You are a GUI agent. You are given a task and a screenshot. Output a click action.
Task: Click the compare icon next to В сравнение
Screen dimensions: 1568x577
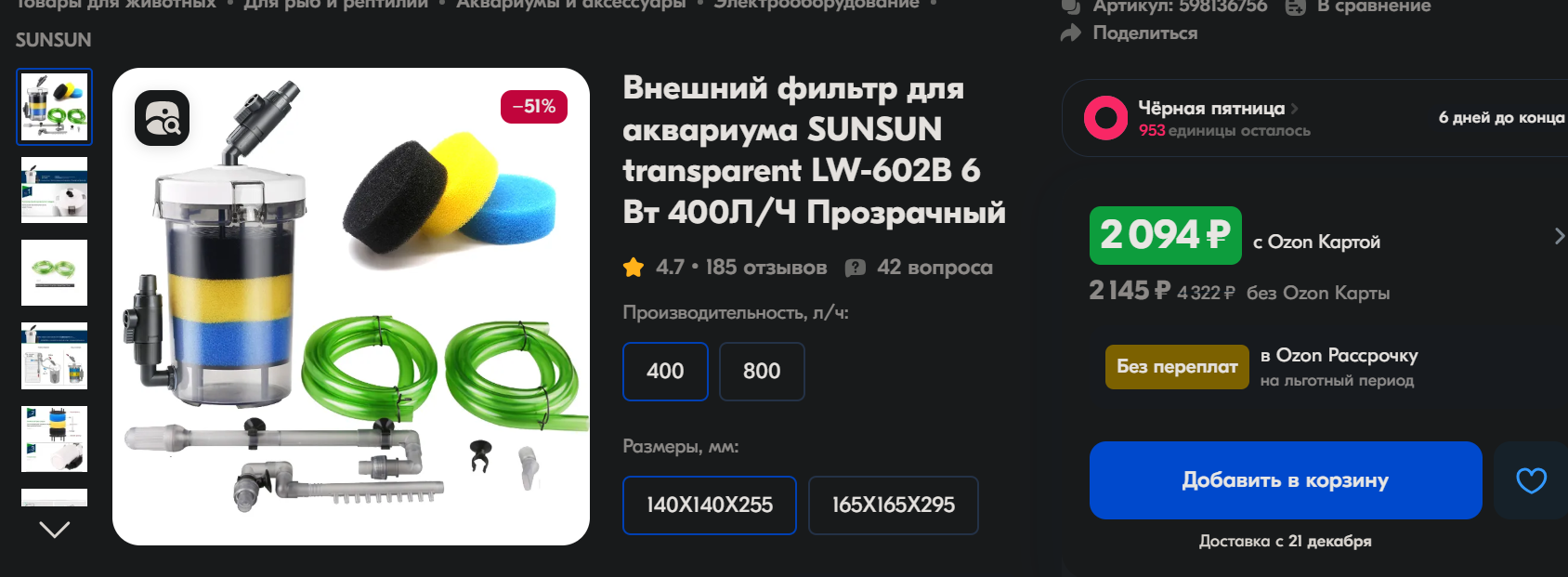click(x=1295, y=7)
